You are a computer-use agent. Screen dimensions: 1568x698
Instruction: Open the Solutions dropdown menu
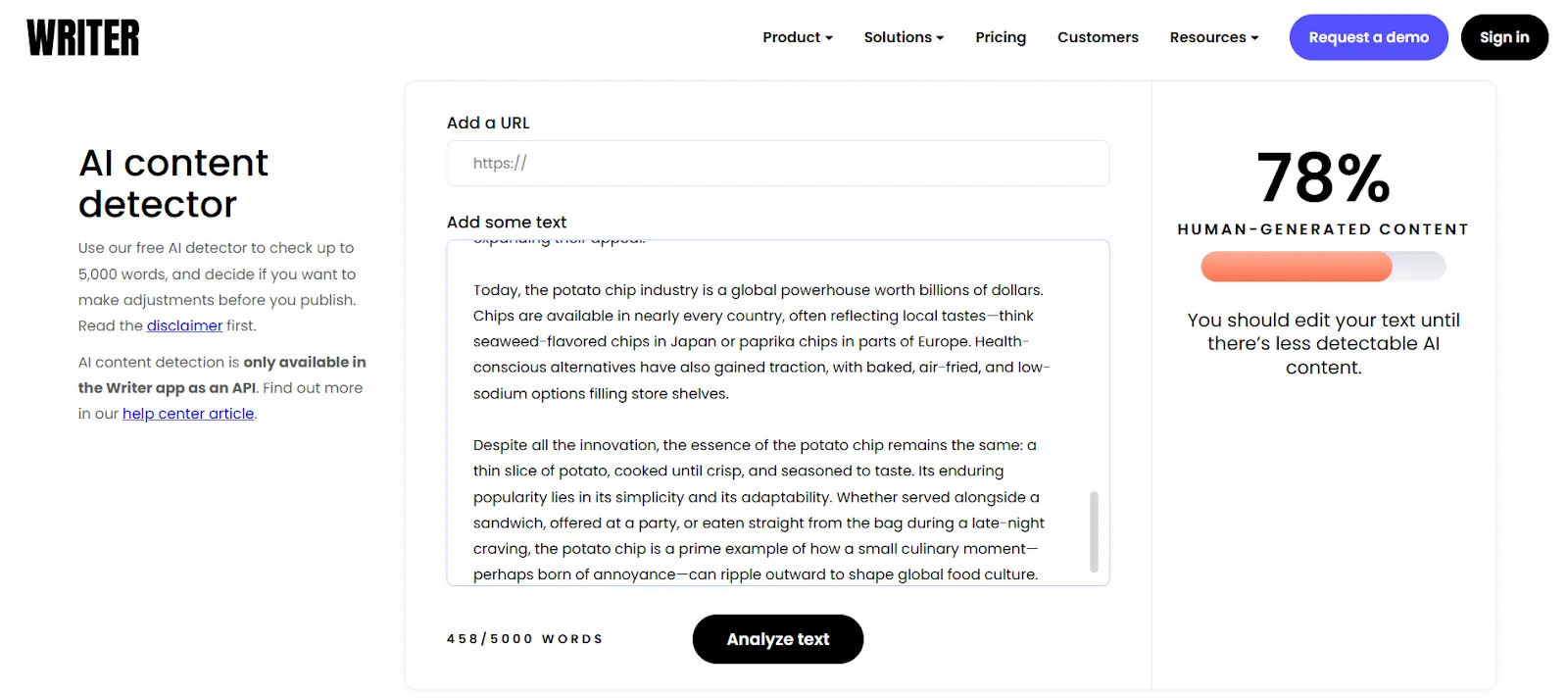tap(904, 37)
